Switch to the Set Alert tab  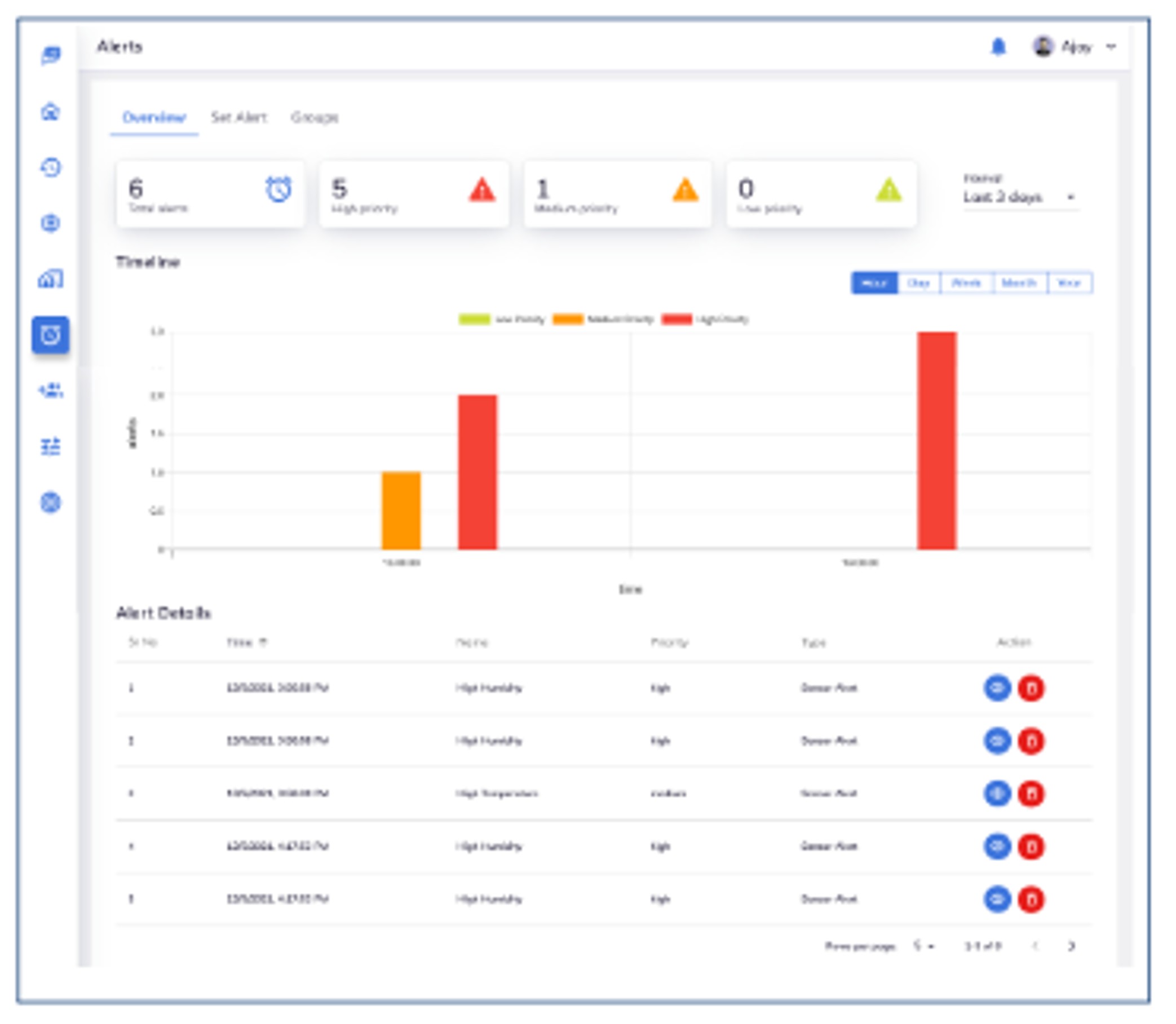(238, 118)
